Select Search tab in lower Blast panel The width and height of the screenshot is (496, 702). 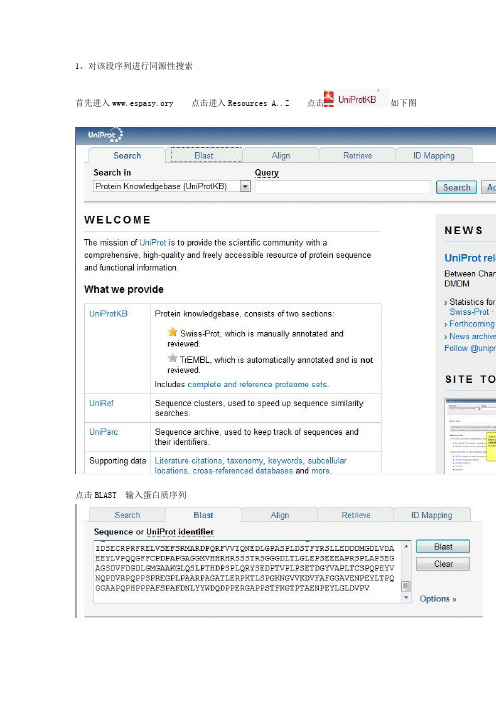(x=127, y=515)
